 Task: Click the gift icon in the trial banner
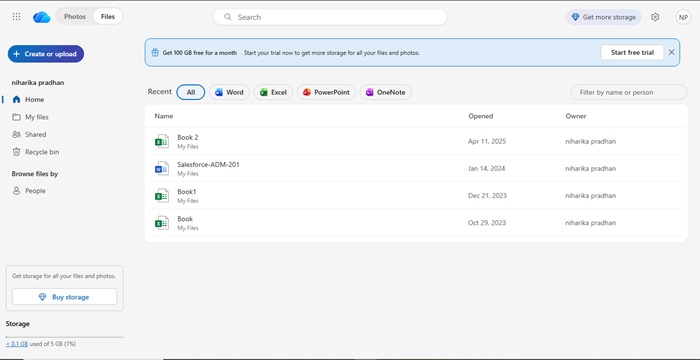tap(155, 52)
